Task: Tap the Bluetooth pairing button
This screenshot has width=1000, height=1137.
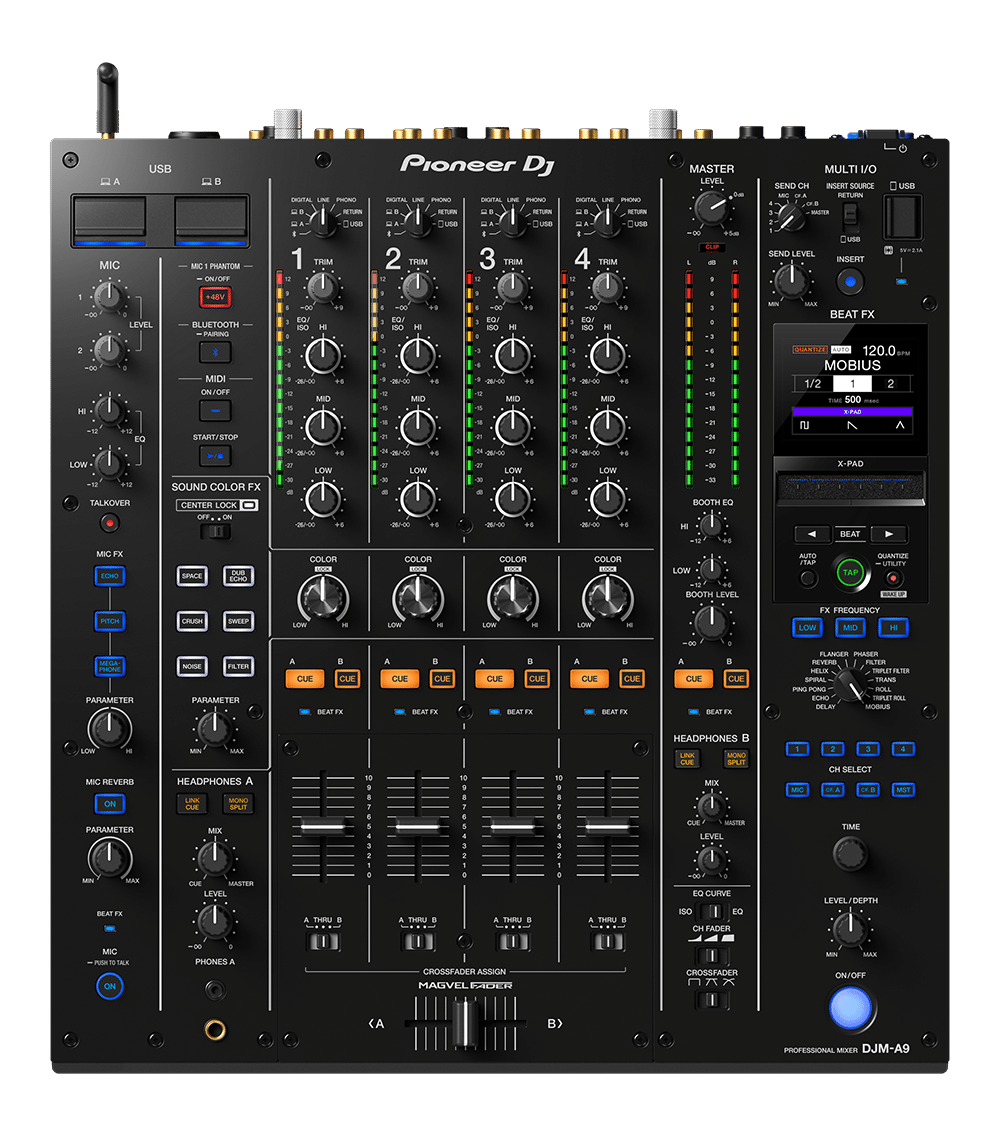Action: pos(215,352)
